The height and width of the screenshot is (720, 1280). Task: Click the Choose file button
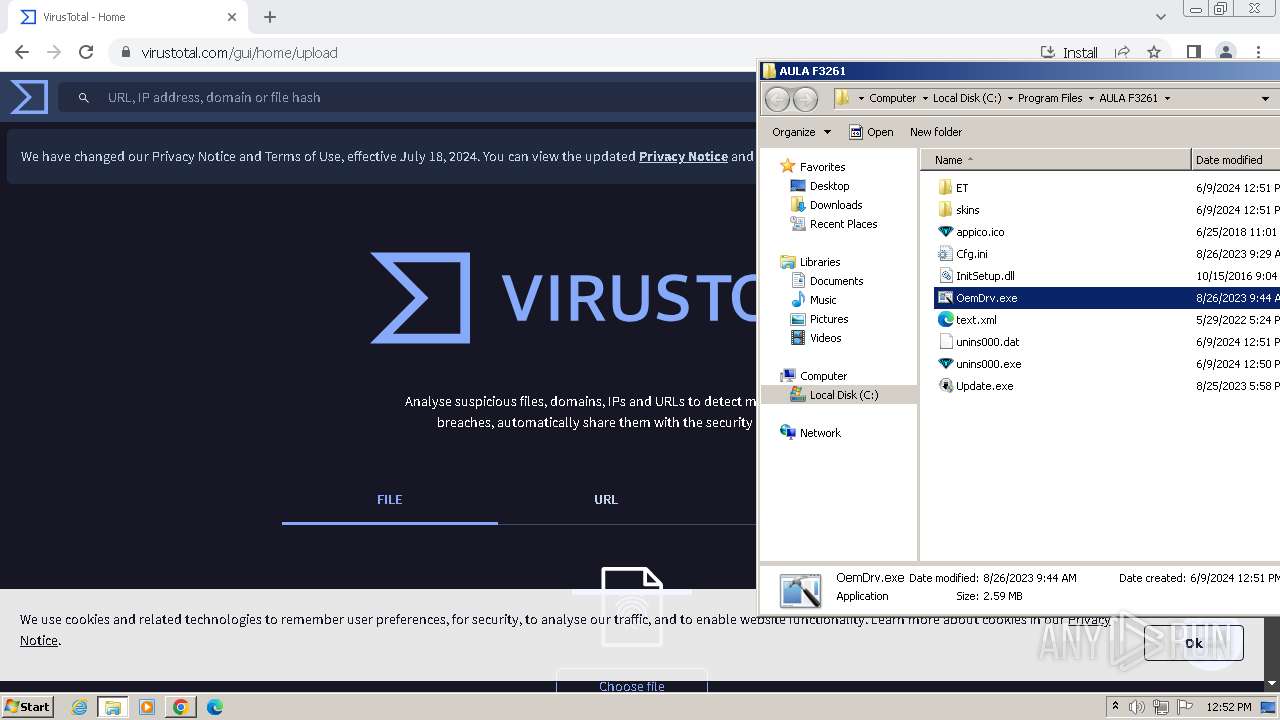(631, 686)
